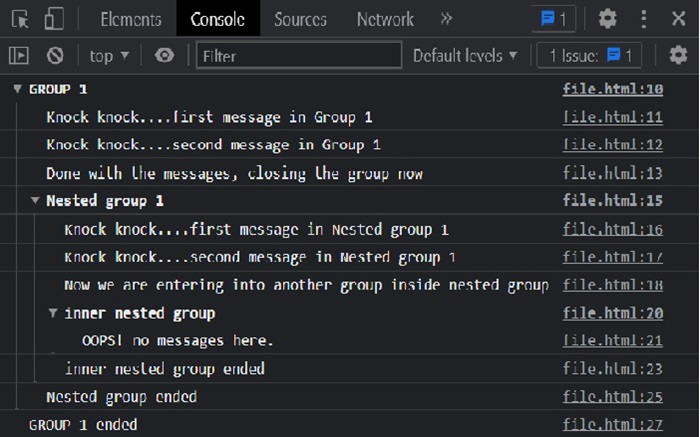Viewport: 700px width, 437px height.
Task: Collapse the GROUP 1 triangle
Action: click(x=17, y=89)
